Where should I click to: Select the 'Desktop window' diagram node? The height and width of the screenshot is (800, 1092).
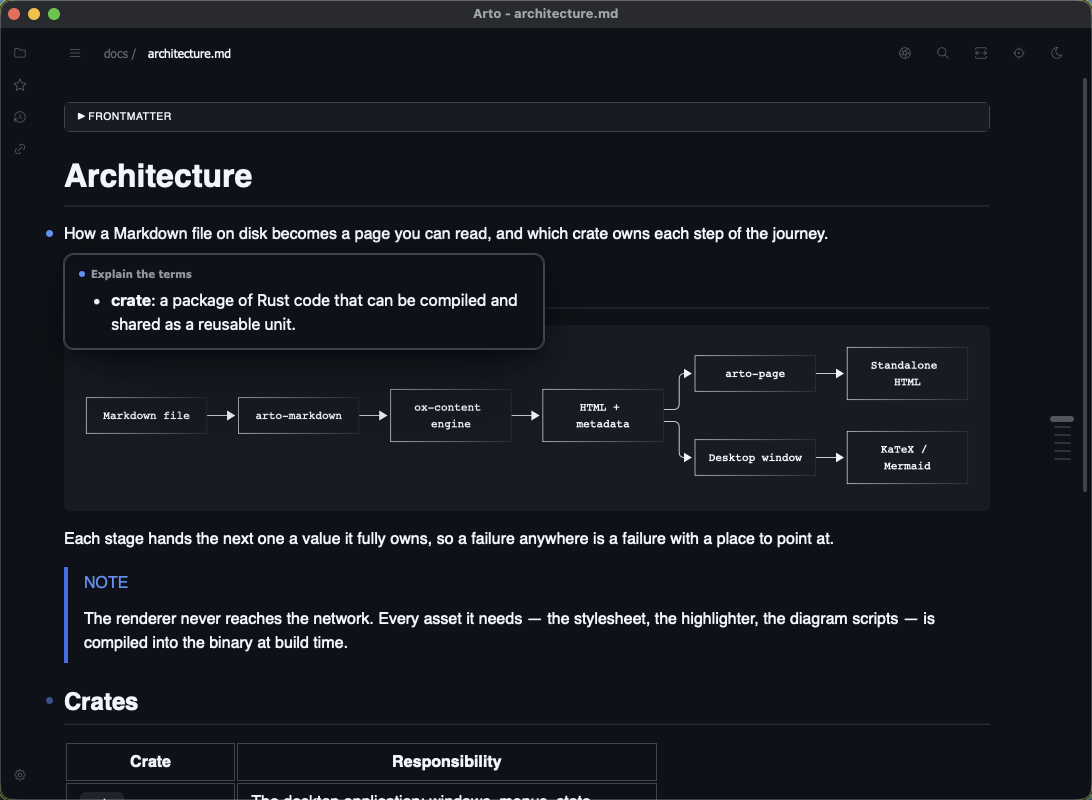[755, 457]
